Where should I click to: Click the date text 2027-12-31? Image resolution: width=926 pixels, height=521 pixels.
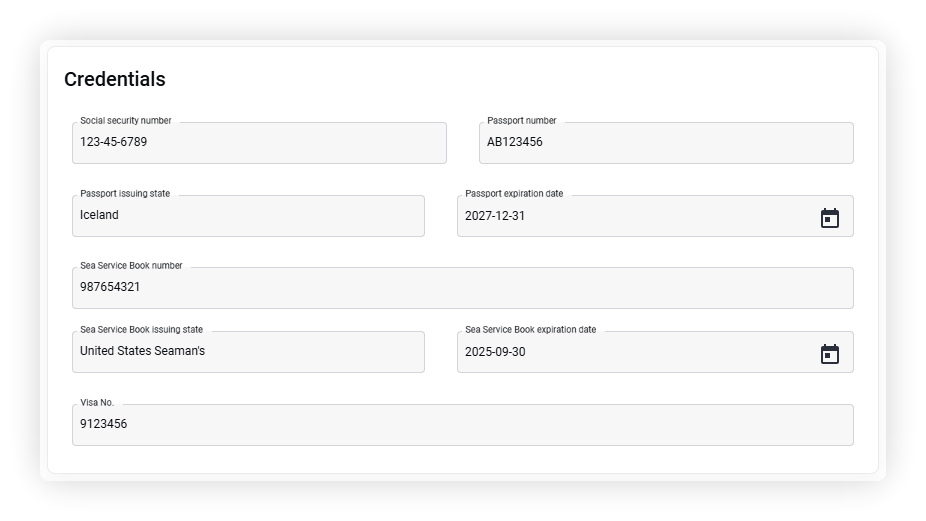click(x=495, y=216)
